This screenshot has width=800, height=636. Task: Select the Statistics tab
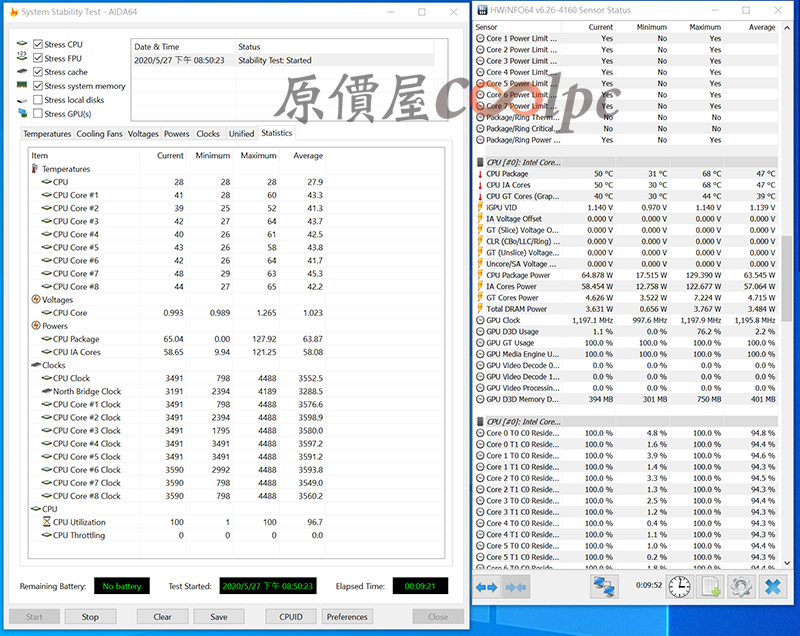[x=277, y=133]
